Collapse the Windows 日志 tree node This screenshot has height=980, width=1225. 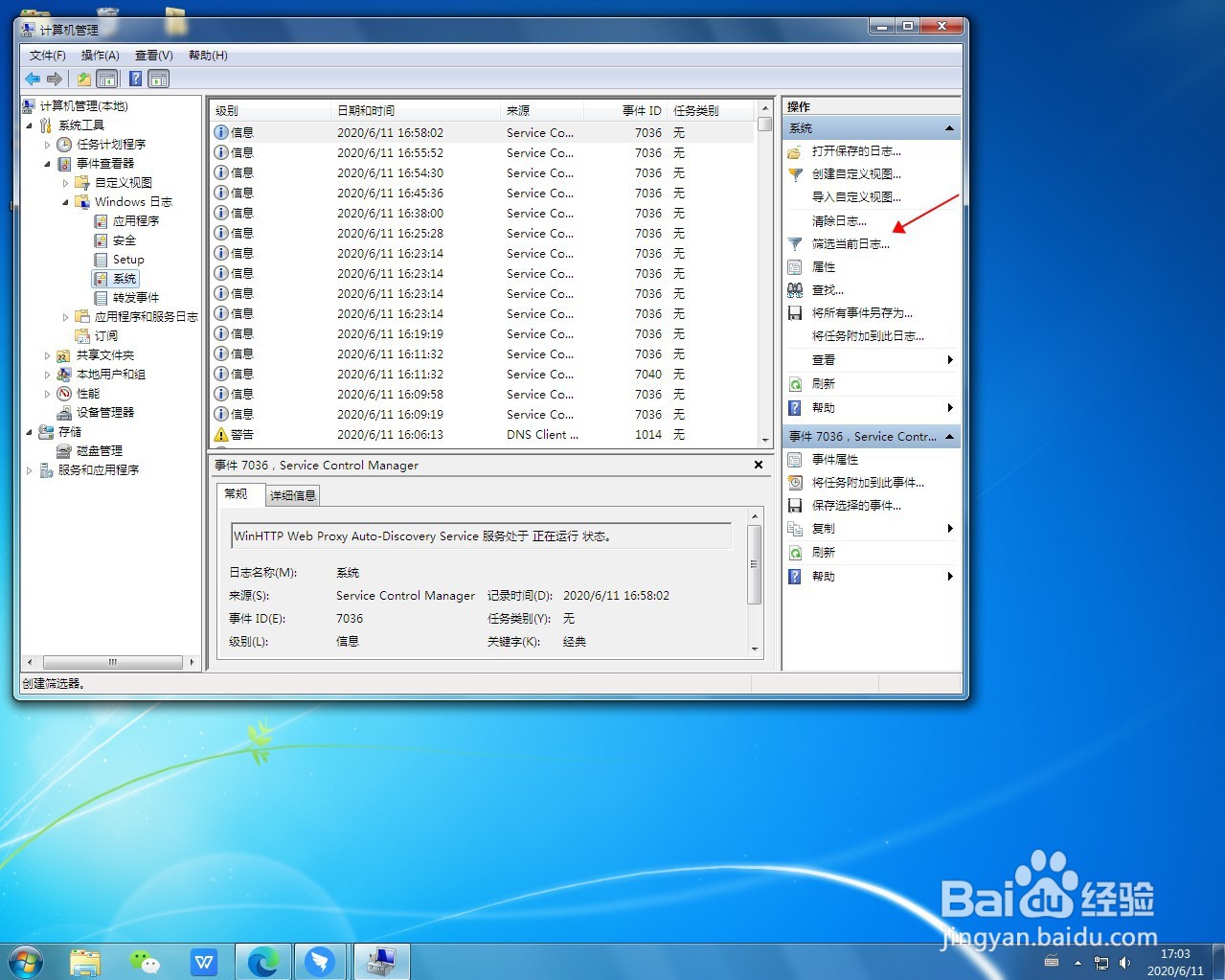[x=65, y=202]
